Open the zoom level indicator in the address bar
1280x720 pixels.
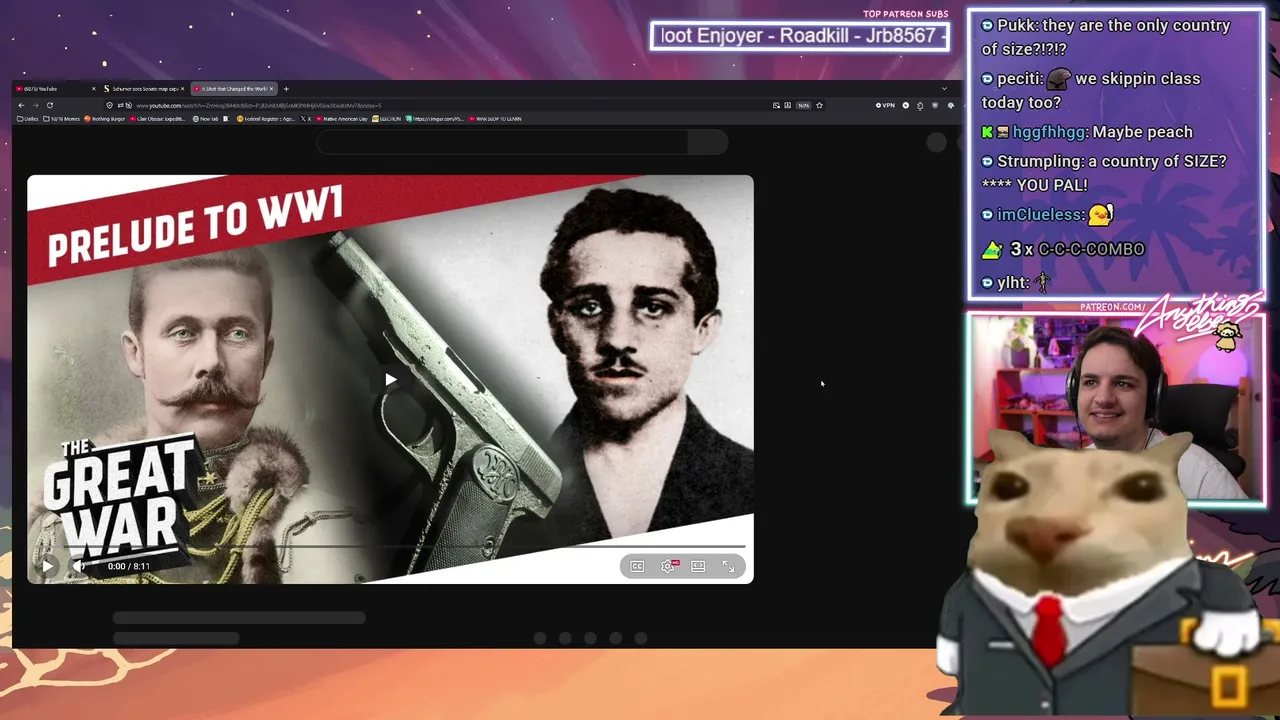[803, 105]
